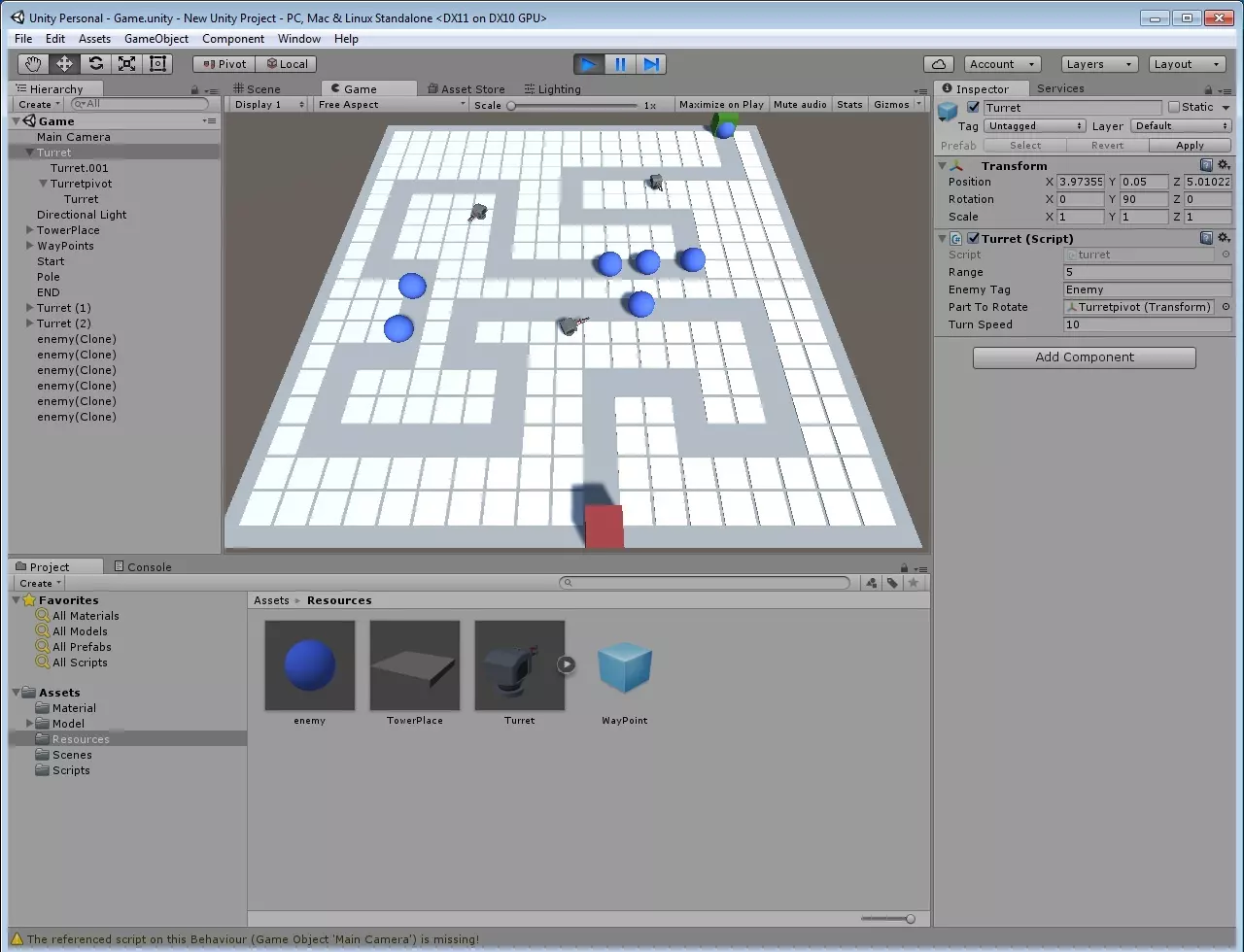The image size is (1244, 952).
Task: Click the Step frame button
Action: tap(651, 64)
